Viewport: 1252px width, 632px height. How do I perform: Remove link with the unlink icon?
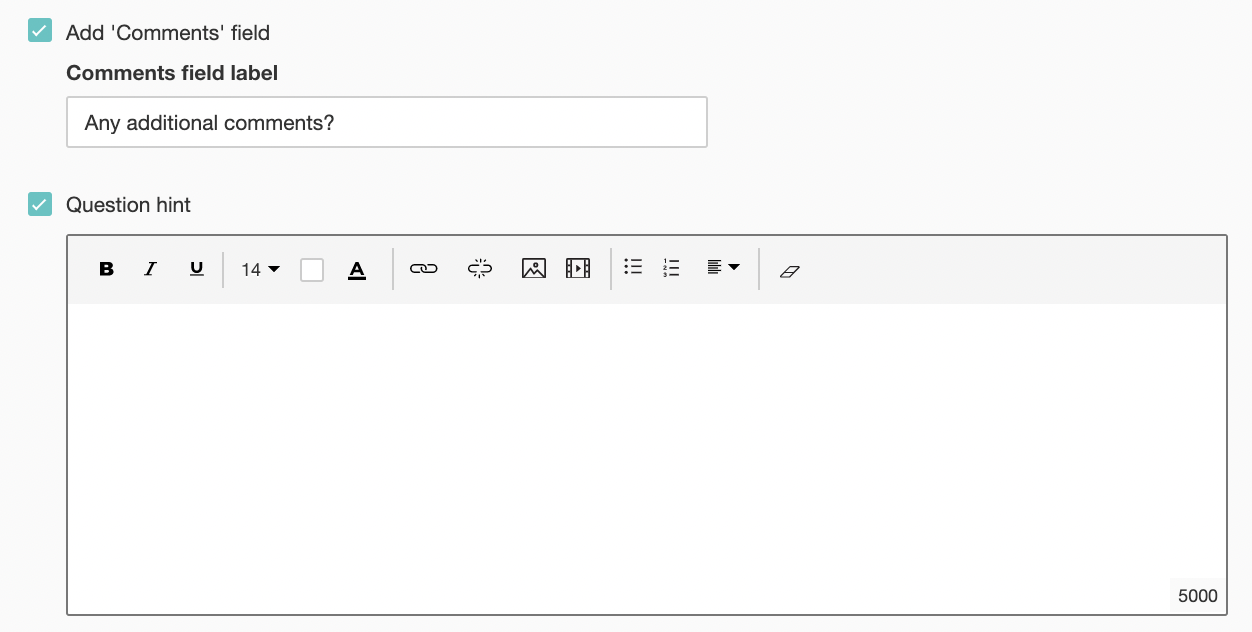tap(480, 269)
